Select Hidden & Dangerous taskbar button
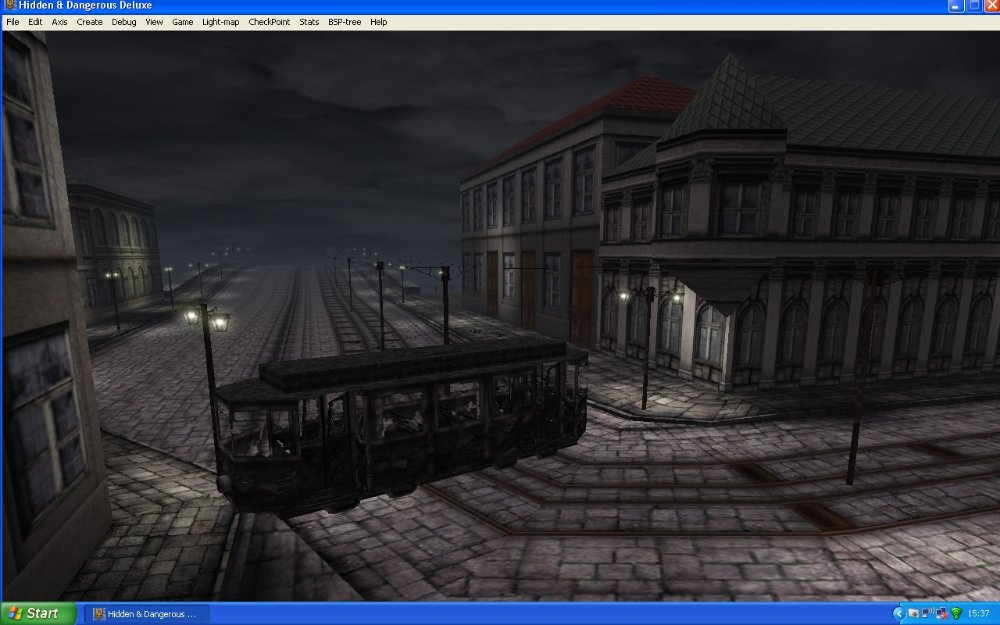 tap(146, 614)
